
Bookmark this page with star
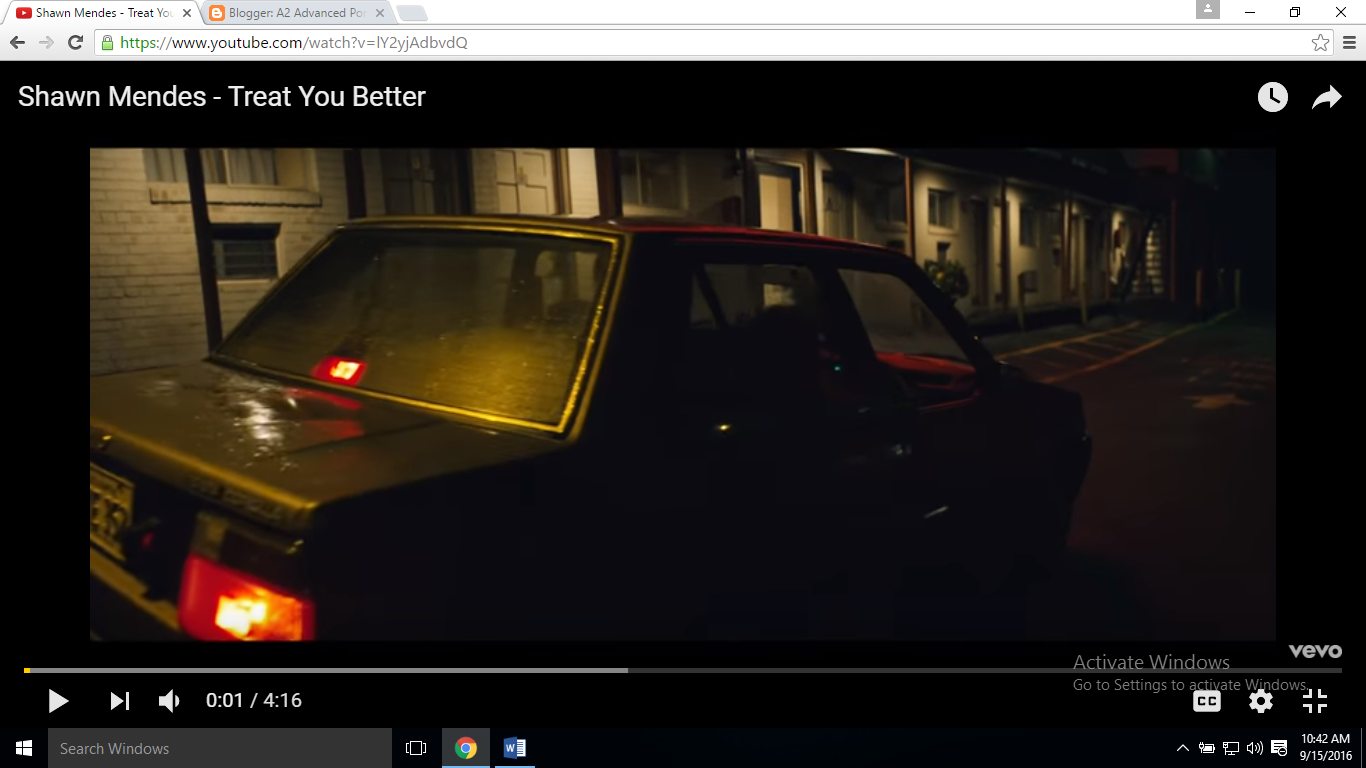click(1320, 43)
